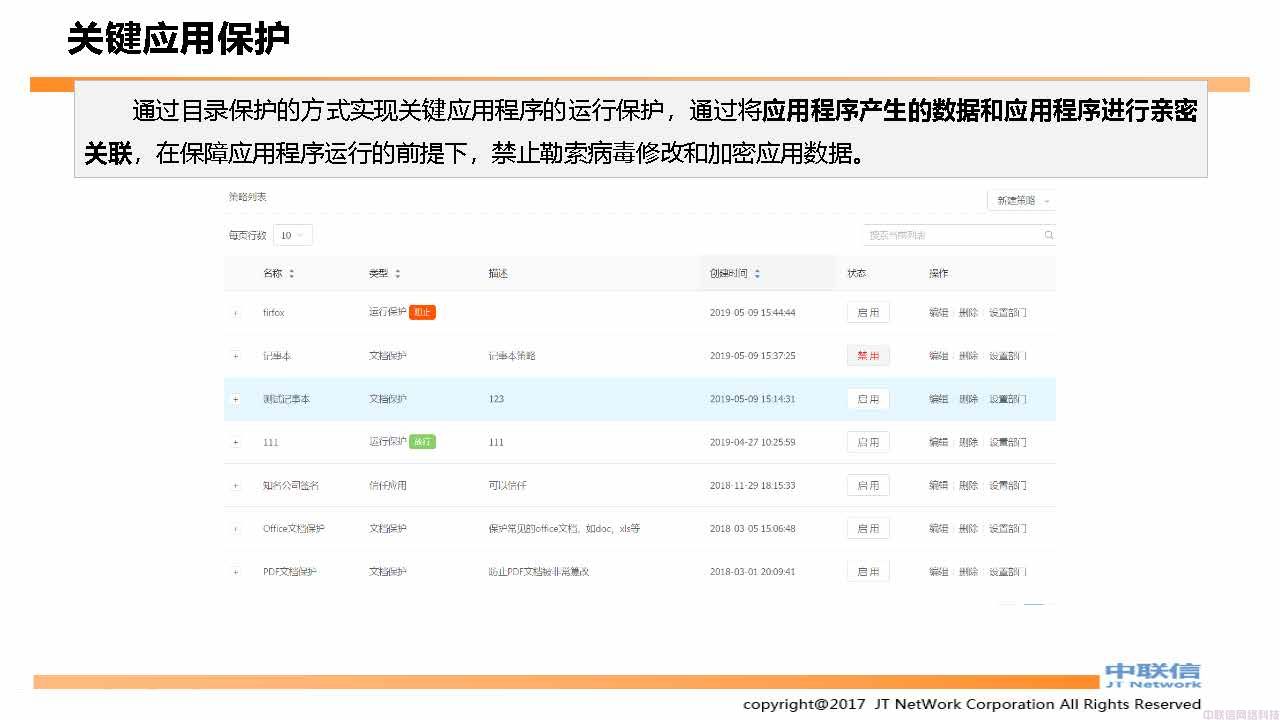Delete the 记事本 policy
Viewport: 1280px width, 720px height.
[968, 356]
